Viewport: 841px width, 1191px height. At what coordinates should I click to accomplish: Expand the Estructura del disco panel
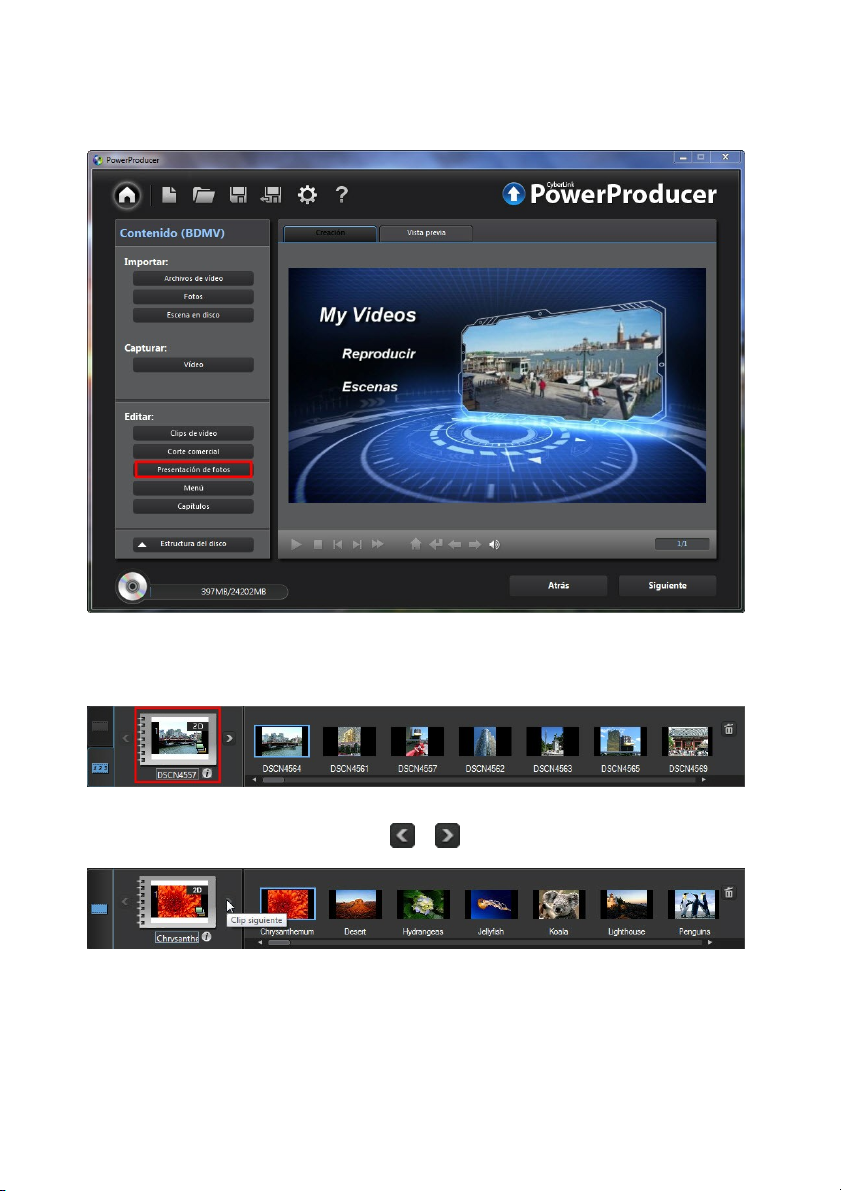193,545
